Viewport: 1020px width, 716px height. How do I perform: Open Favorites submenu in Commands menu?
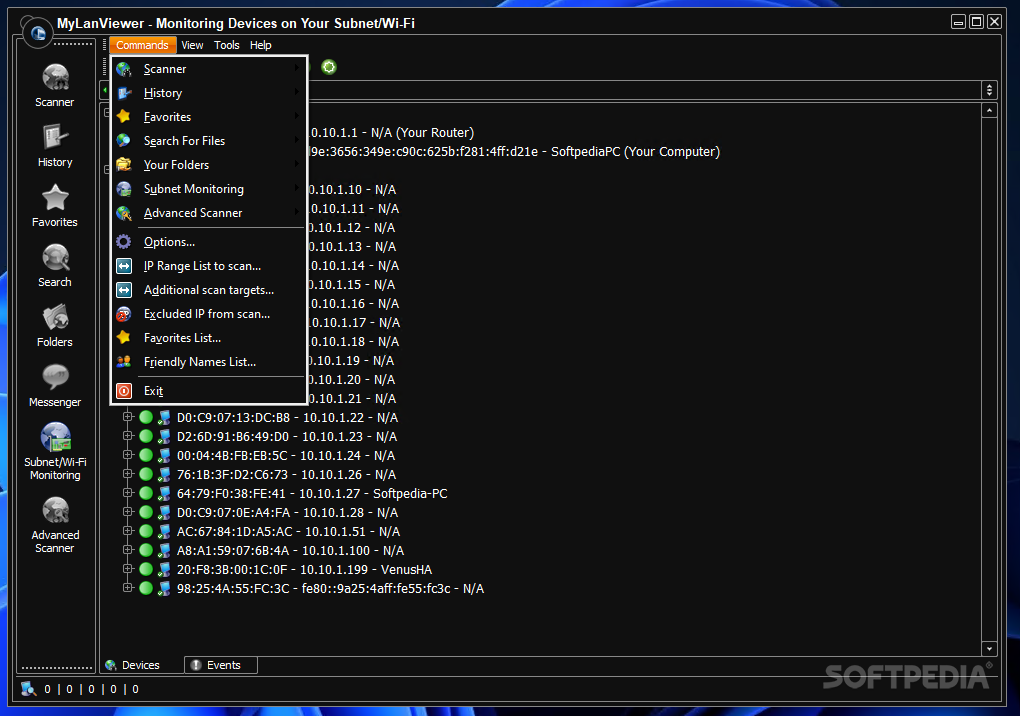pyautogui.click(x=209, y=117)
